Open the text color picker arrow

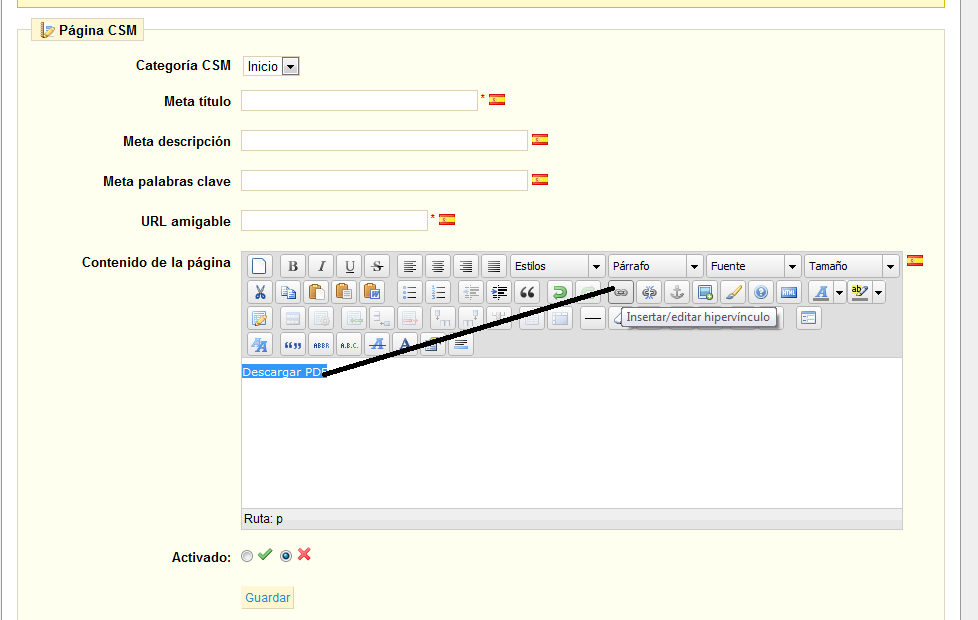839,292
